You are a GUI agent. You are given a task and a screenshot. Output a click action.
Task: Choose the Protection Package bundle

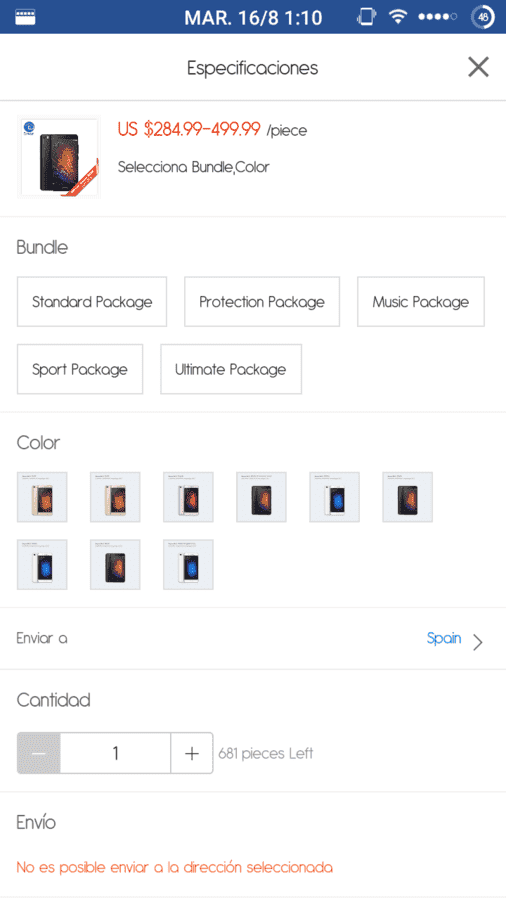tap(262, 302)
